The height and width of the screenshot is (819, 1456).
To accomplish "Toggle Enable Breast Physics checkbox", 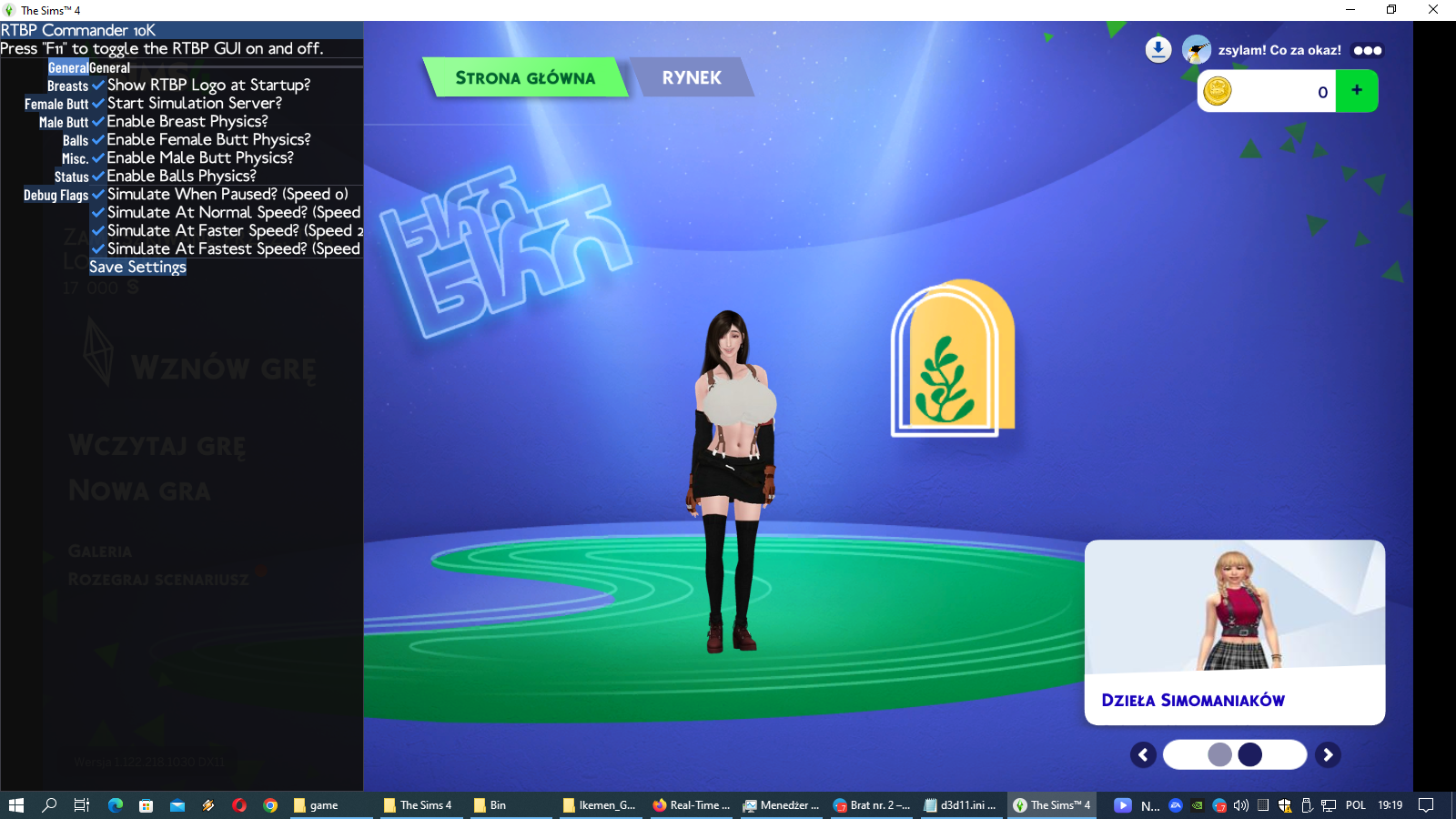I will (98, 121).
